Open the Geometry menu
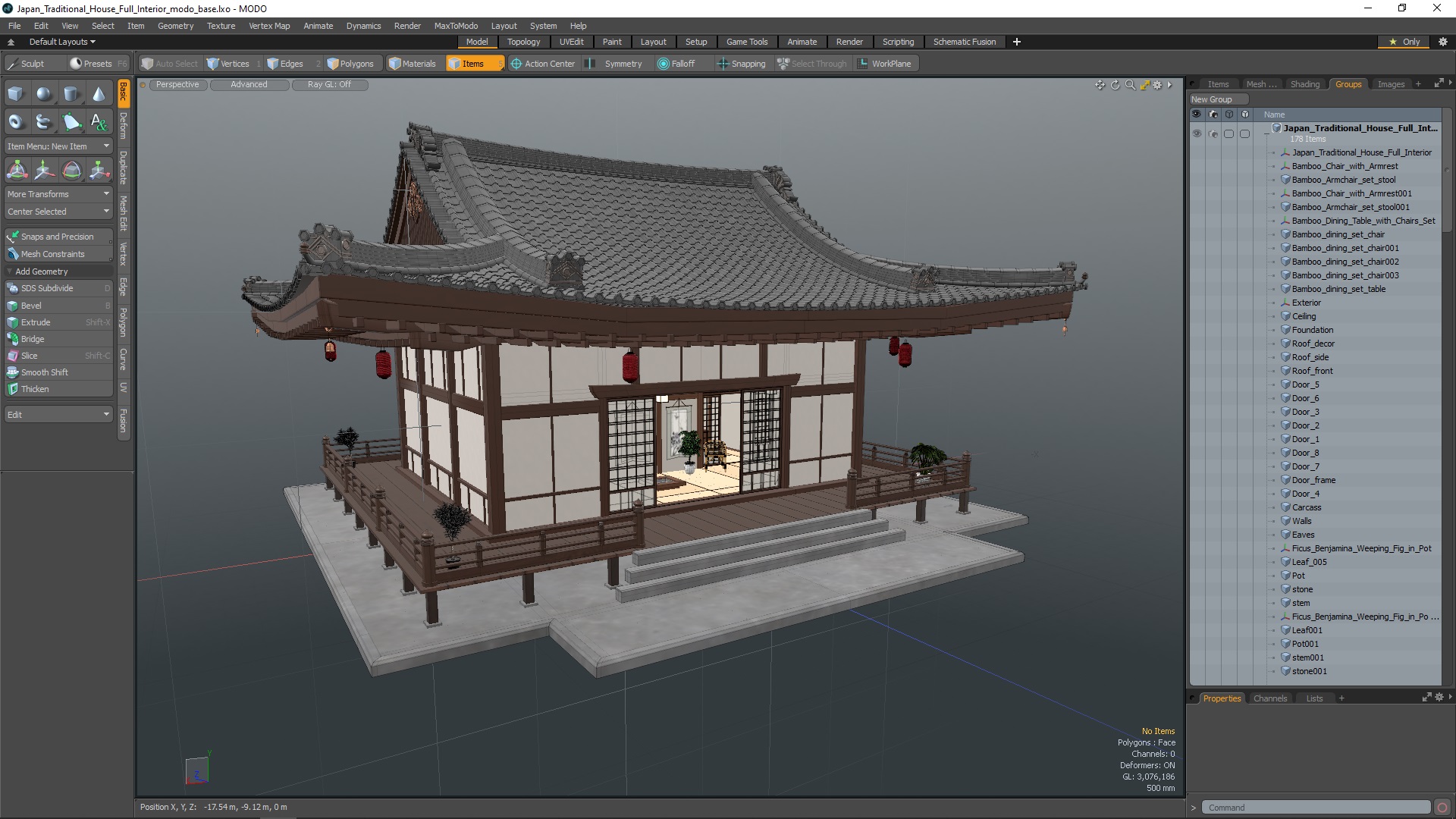The height and width of the screenshot is (819, 1456). click(x=175, y=26)
